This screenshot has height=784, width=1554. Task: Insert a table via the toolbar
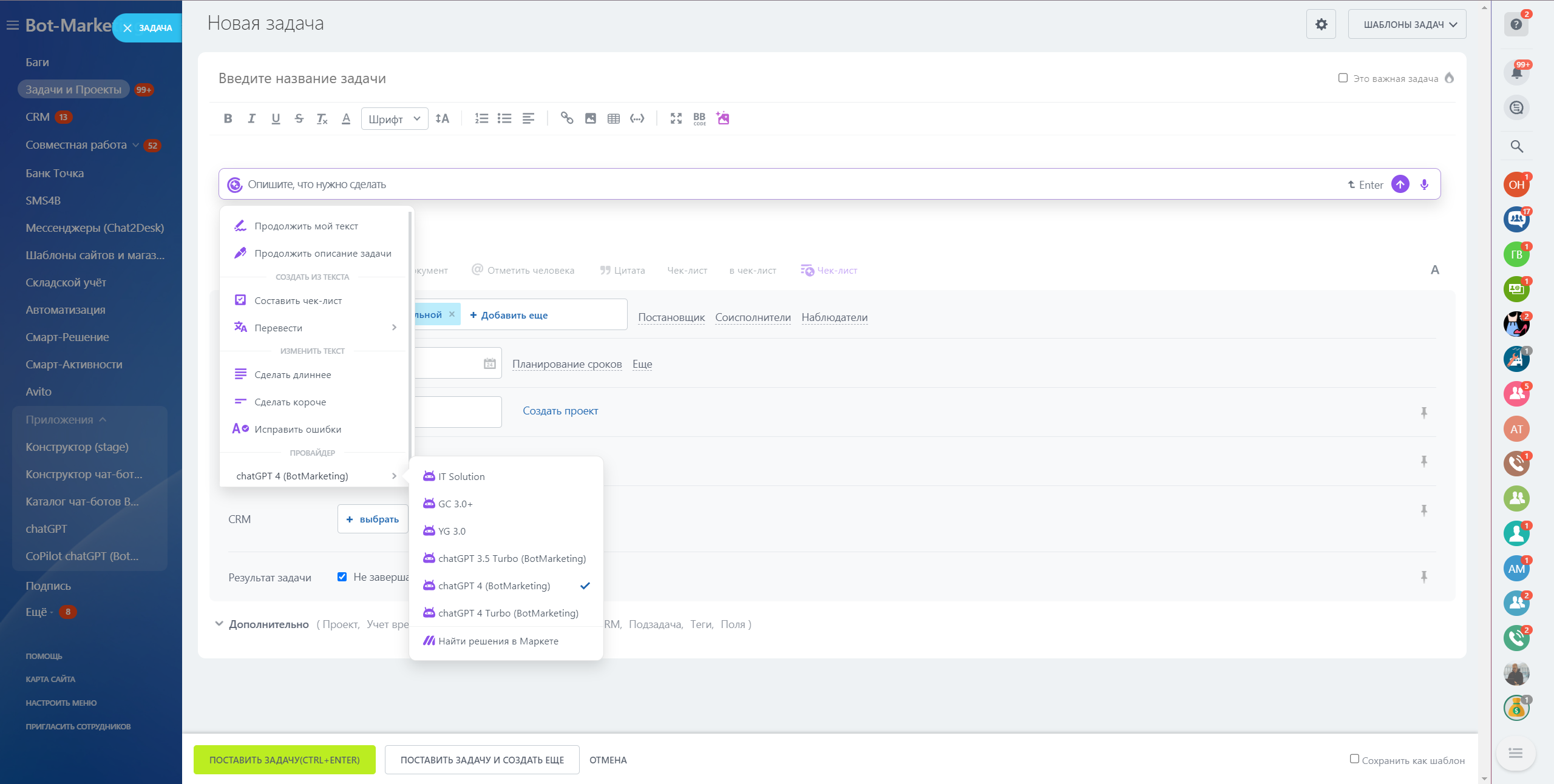[613, 118]
